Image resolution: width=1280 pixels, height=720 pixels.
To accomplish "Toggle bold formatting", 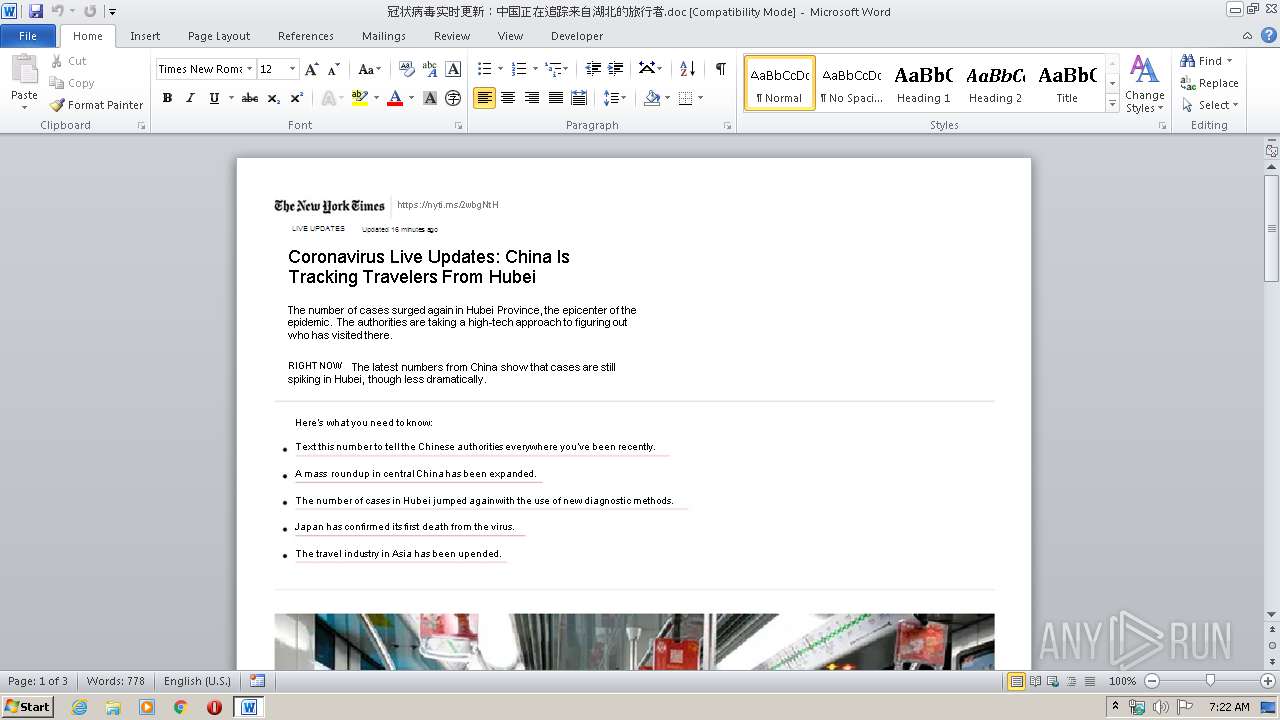I will 167,98.
